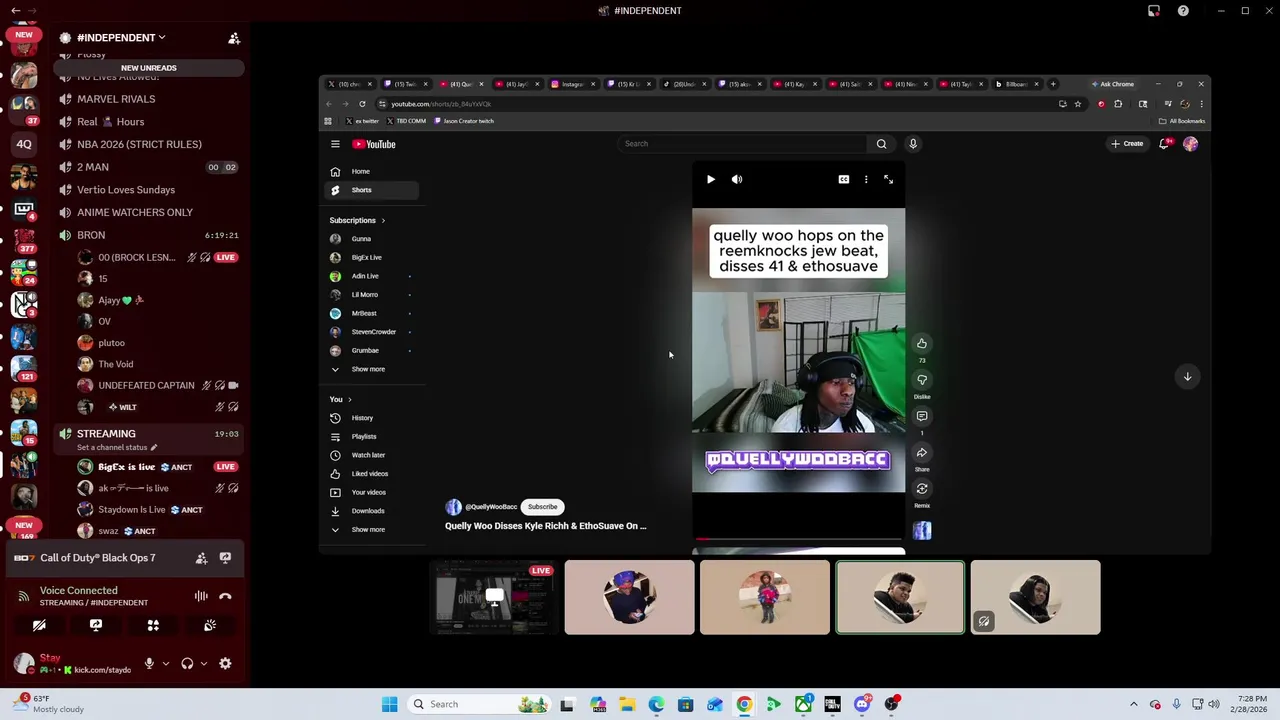Select user UNDEFEATED CAPTAIN in BRON channel

pyautogui.click(x=146, y=385)
